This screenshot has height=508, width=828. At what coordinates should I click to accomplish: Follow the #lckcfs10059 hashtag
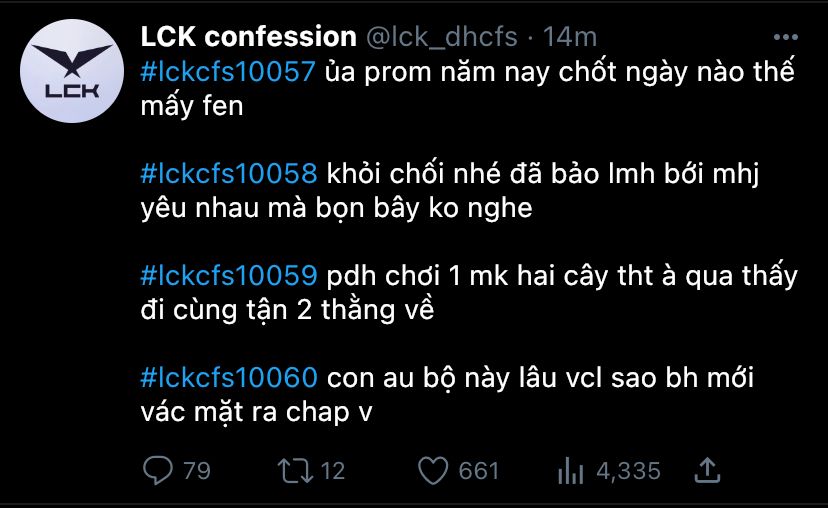tap(229, 275)
